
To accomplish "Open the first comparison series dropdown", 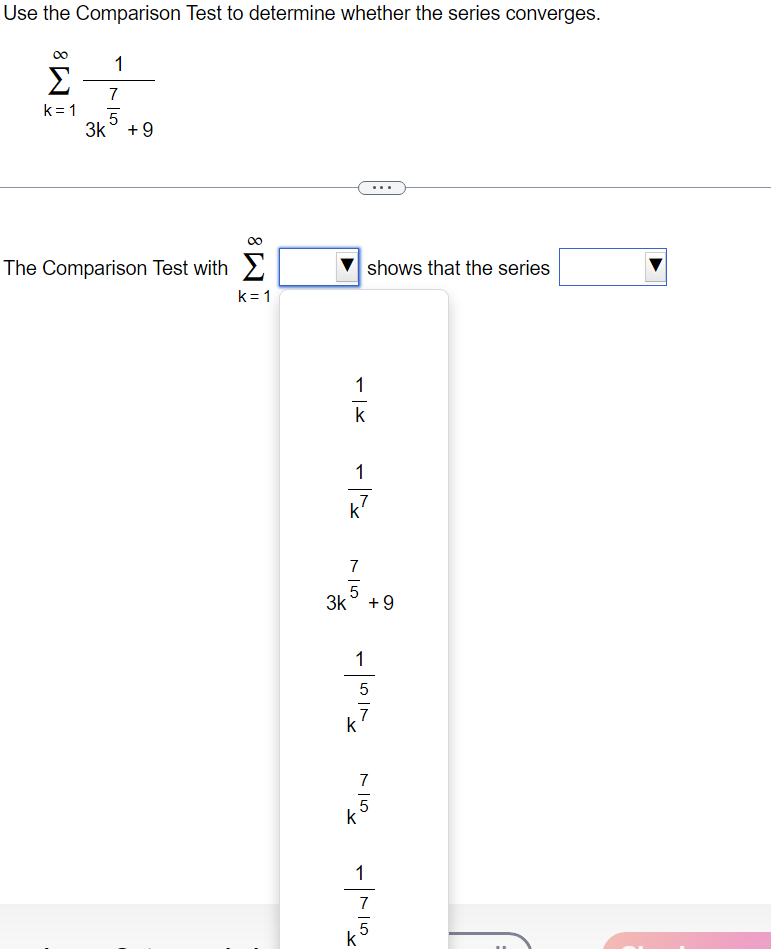I will [318, 267].
